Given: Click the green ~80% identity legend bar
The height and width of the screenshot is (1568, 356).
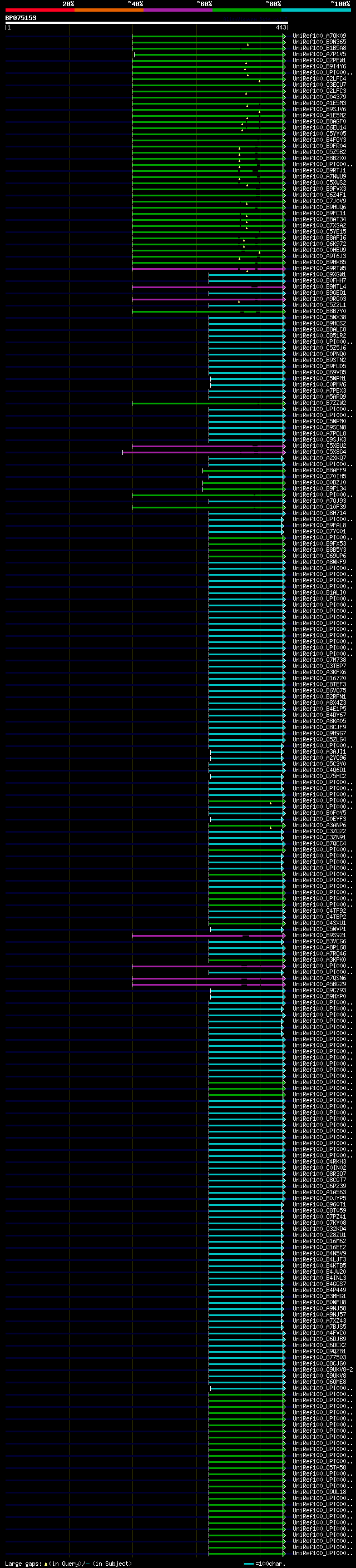Looking at the screenshot, I should click(247, 11).
